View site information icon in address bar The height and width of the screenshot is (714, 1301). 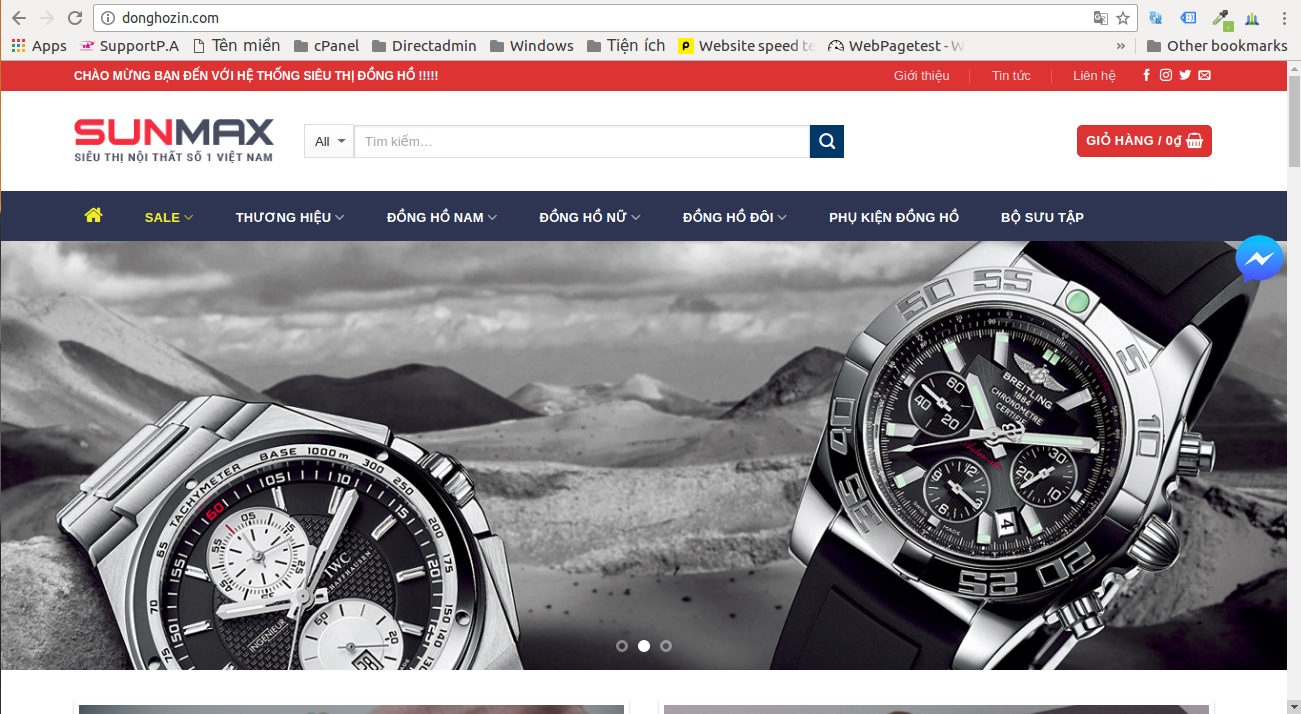coord(108,18)
